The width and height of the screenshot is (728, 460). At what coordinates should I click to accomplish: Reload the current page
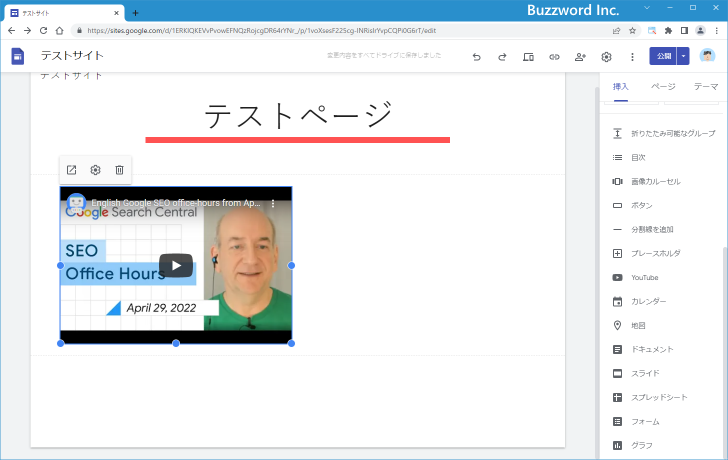coord(43,31)
